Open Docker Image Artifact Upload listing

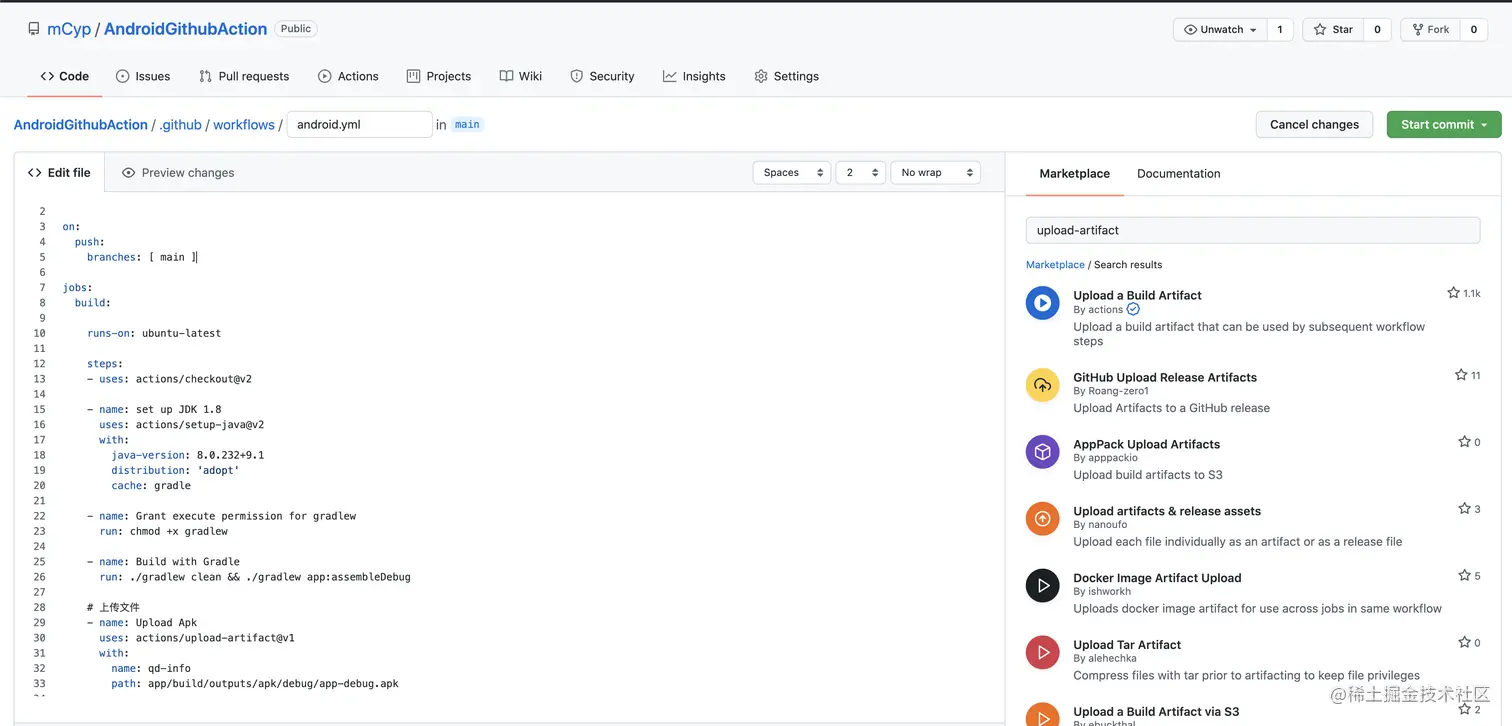(x=1157, y=578)
